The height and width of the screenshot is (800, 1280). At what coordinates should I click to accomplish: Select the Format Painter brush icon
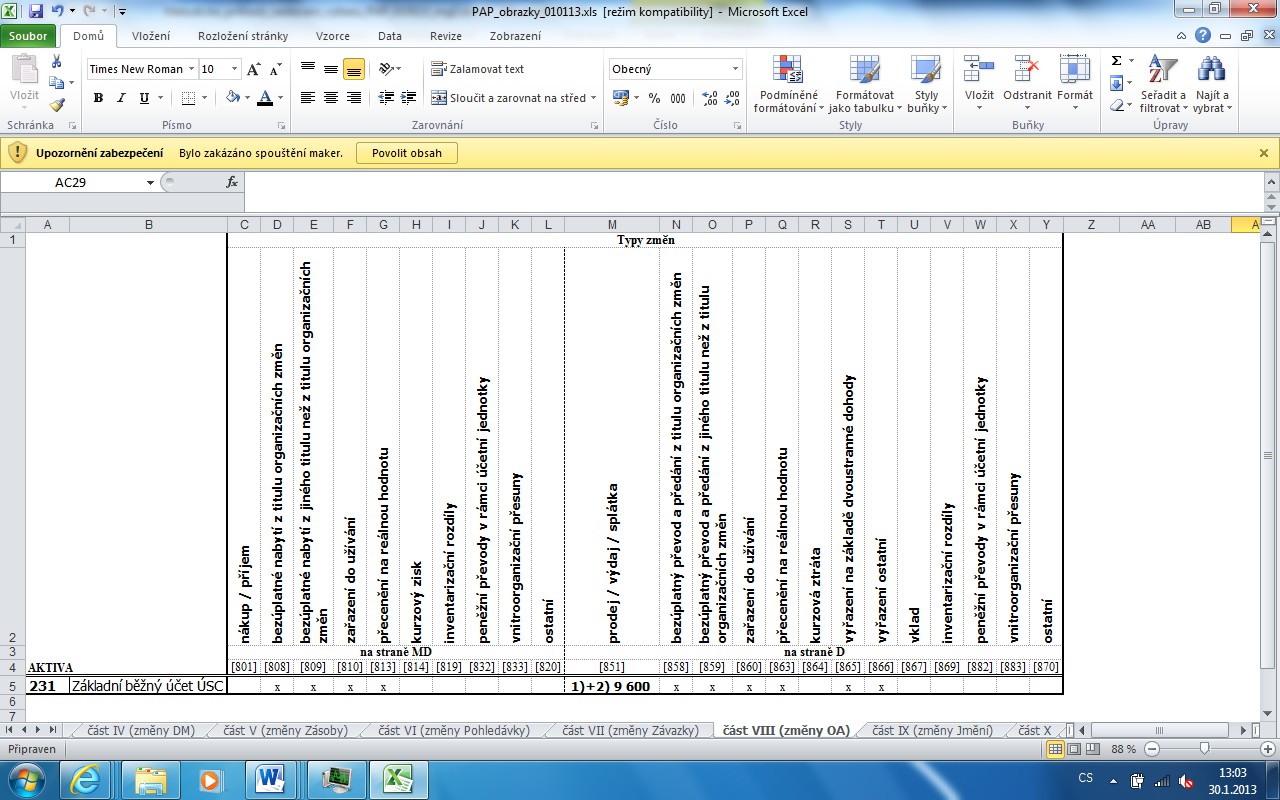click(57, 104)
